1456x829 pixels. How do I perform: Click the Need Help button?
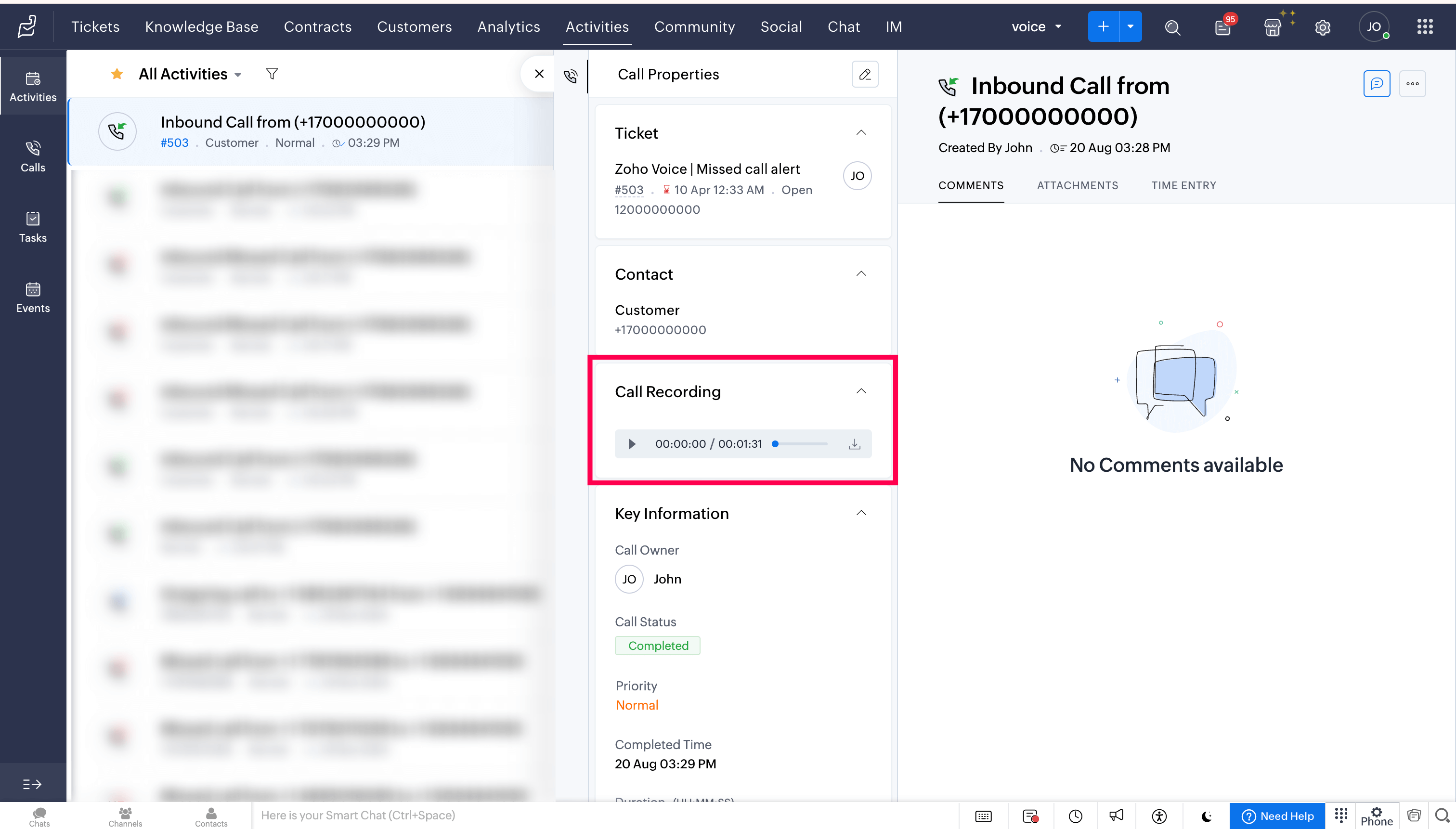coord(1277,816)
